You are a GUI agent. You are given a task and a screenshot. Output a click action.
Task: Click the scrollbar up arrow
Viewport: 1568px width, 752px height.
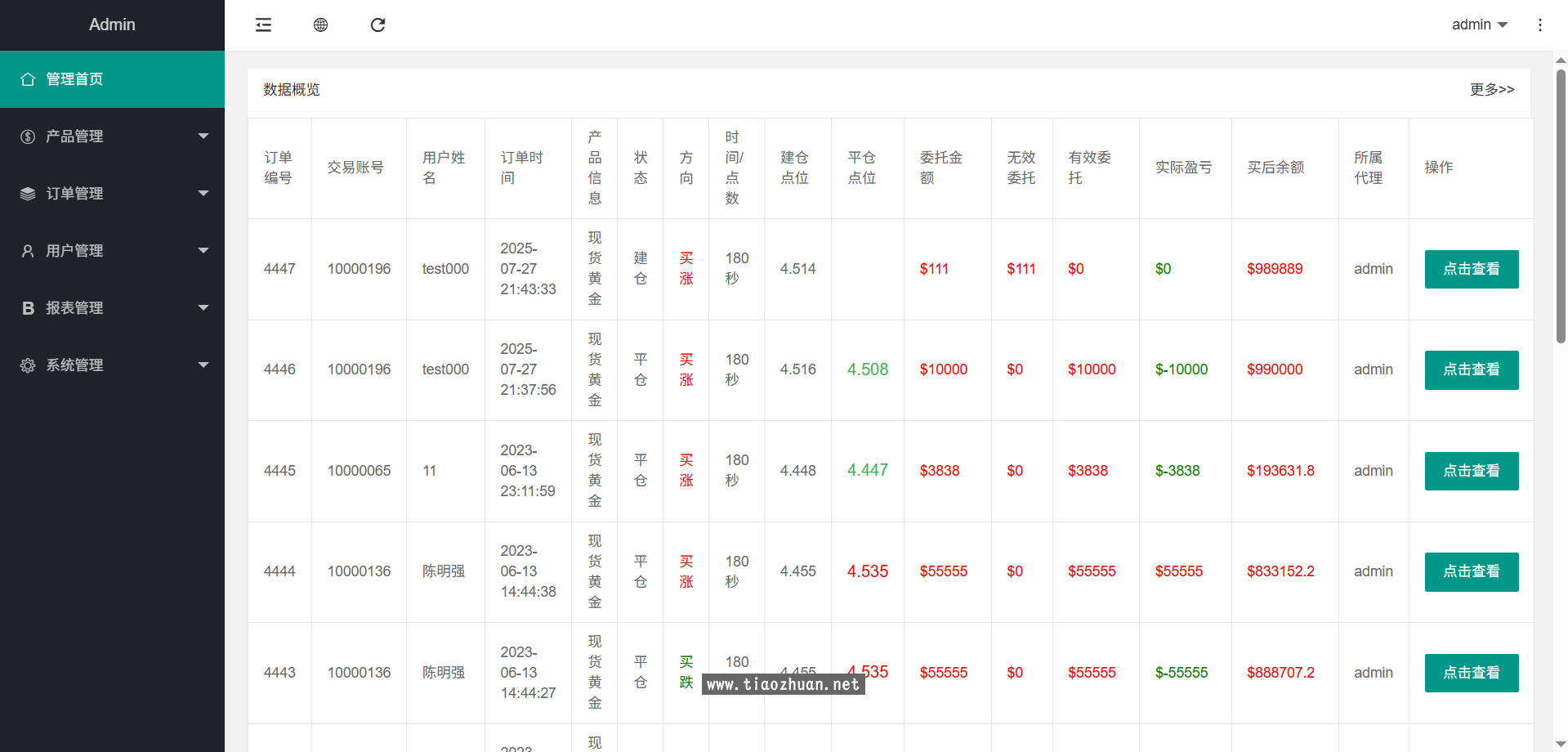[x=1561, y=60]
